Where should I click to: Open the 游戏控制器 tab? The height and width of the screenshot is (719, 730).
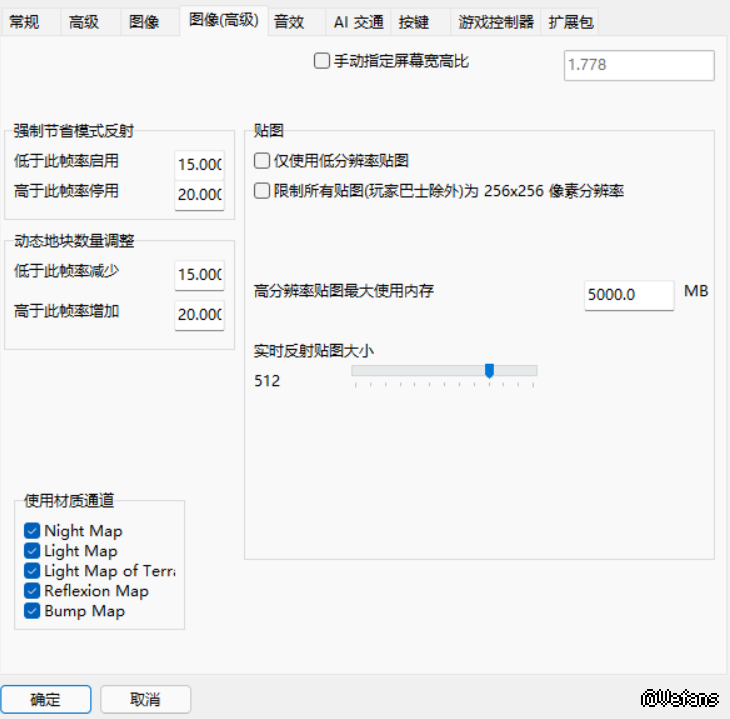(496, 22)
